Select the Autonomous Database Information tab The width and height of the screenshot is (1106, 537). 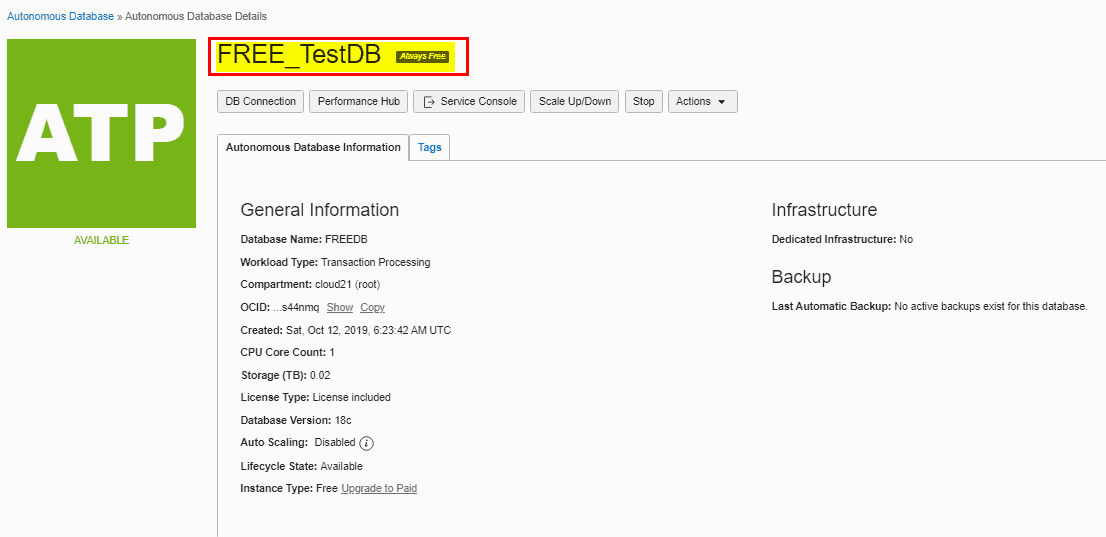pos(313,148)
